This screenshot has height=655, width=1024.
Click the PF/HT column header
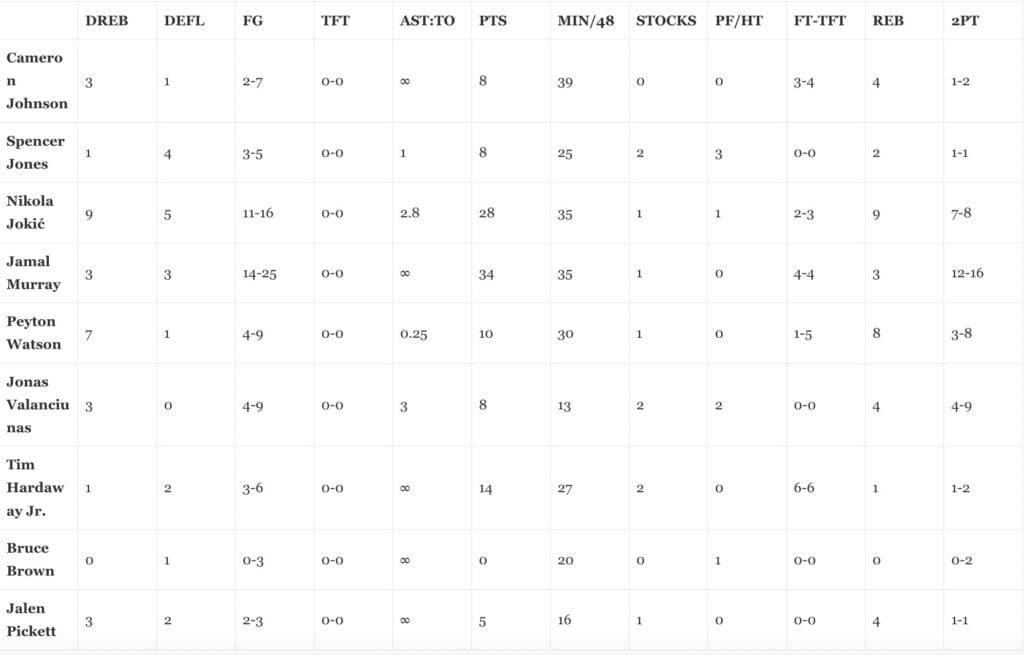pos(738,20)
